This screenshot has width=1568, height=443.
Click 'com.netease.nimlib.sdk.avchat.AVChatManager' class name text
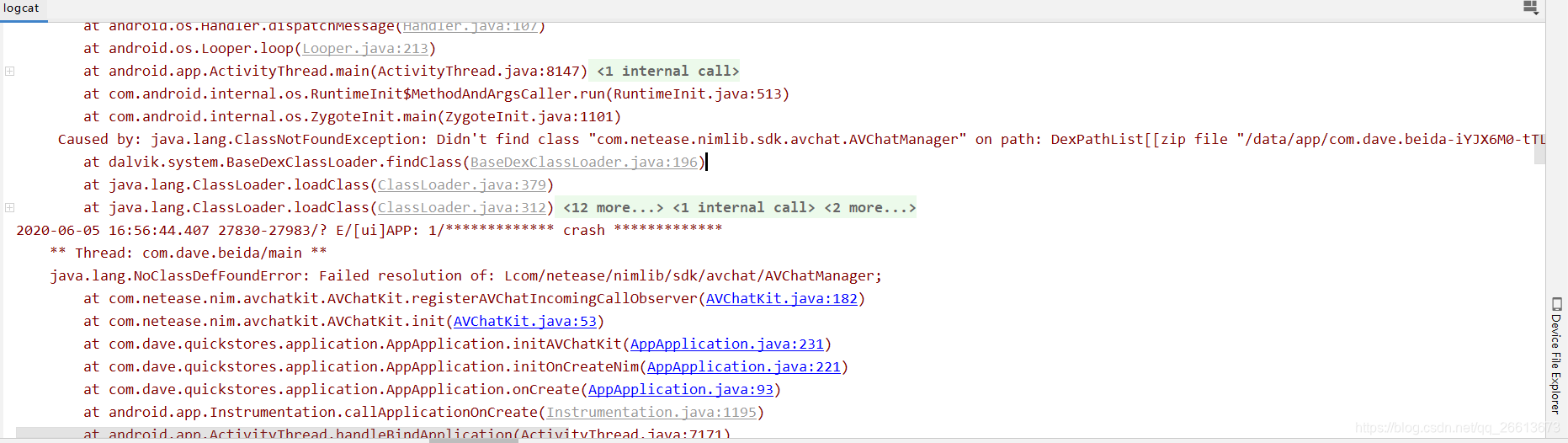tap(778, 140)
